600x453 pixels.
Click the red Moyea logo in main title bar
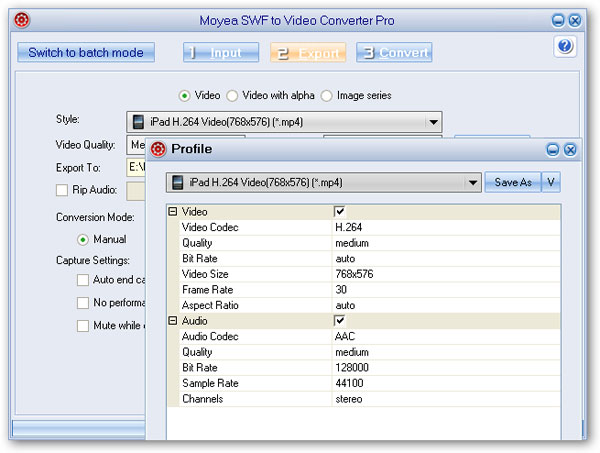click(22, 20)
